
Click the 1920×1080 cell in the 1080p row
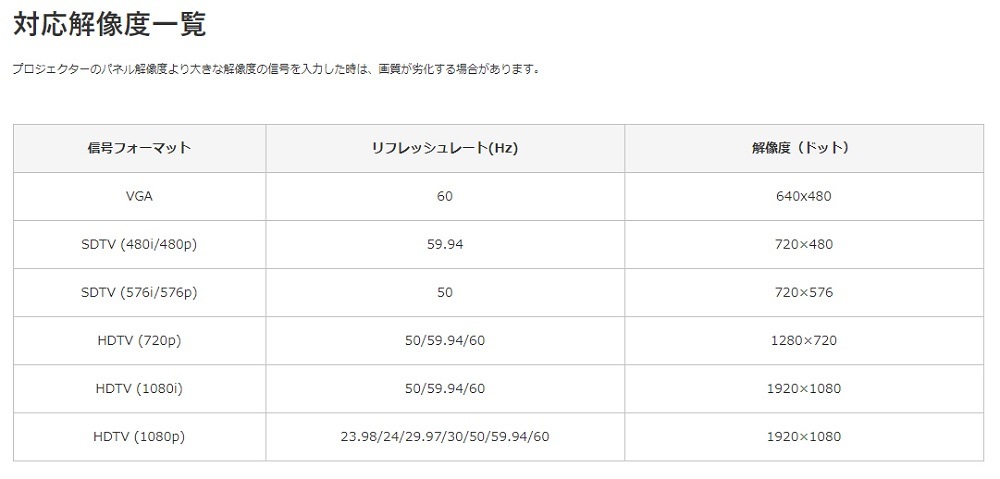[803, 436]
